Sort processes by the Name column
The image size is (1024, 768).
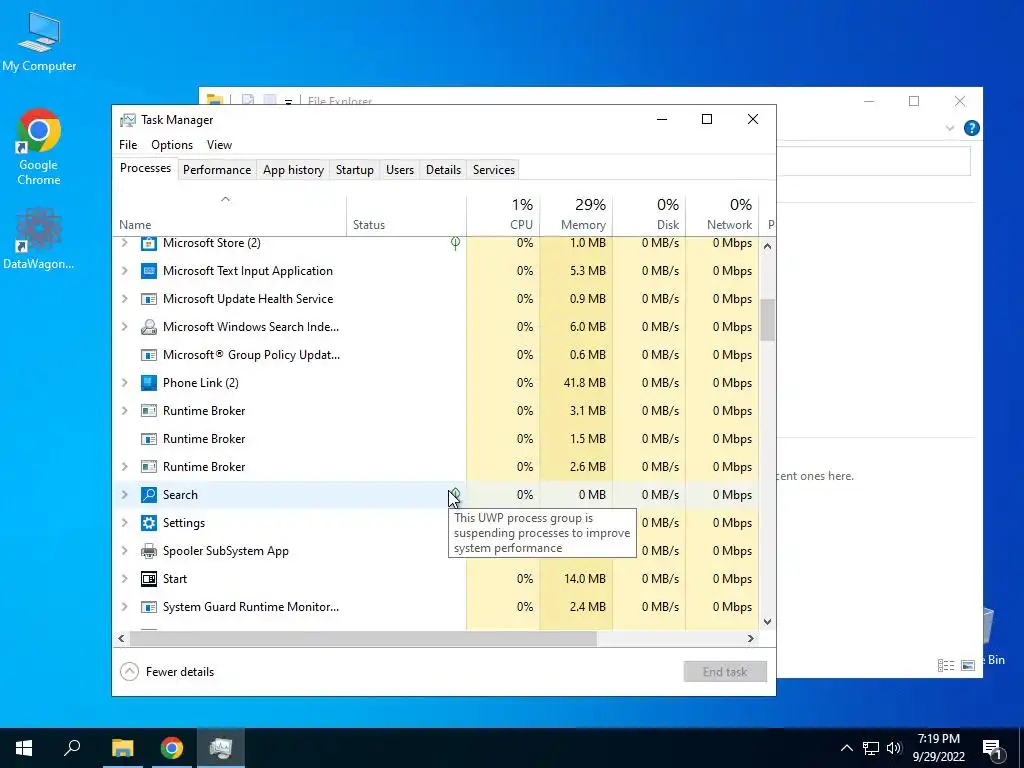click(229, 216)
